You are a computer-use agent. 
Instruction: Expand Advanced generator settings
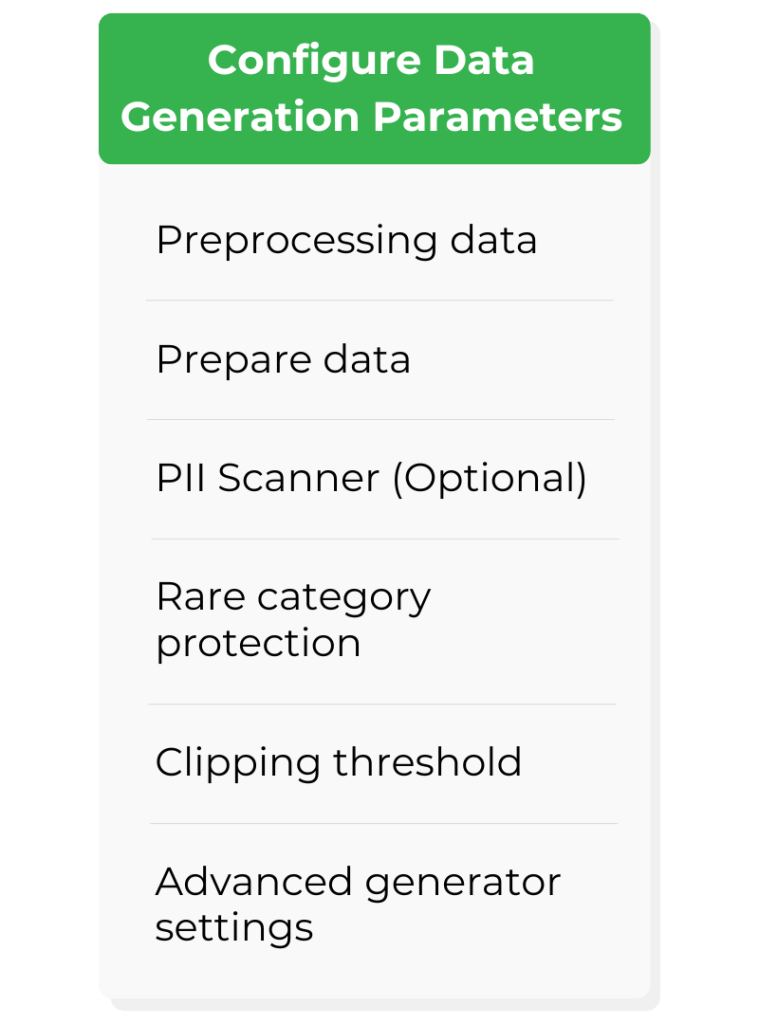click(x=357, y=904)
